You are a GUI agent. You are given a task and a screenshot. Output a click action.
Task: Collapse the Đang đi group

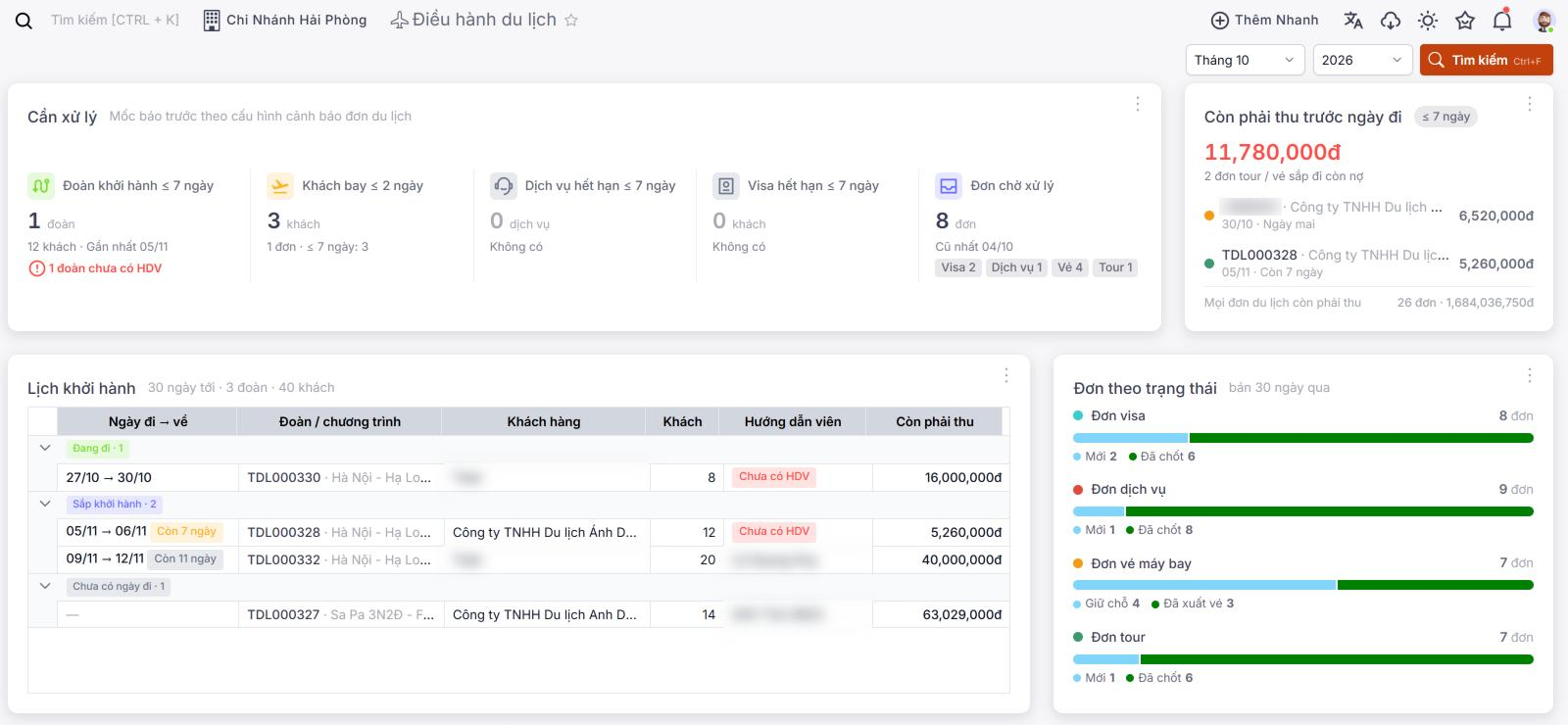44,448
